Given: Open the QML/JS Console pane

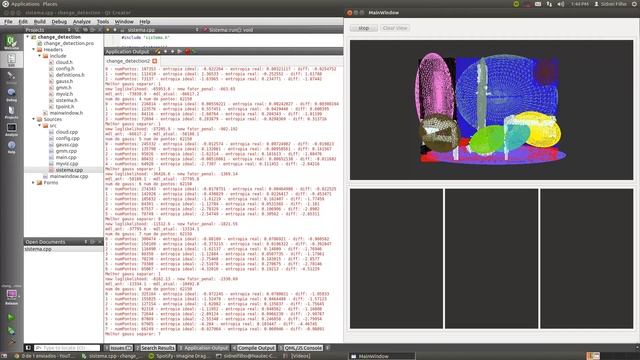Looking at the screenshot, I should [x=301, y=348].
